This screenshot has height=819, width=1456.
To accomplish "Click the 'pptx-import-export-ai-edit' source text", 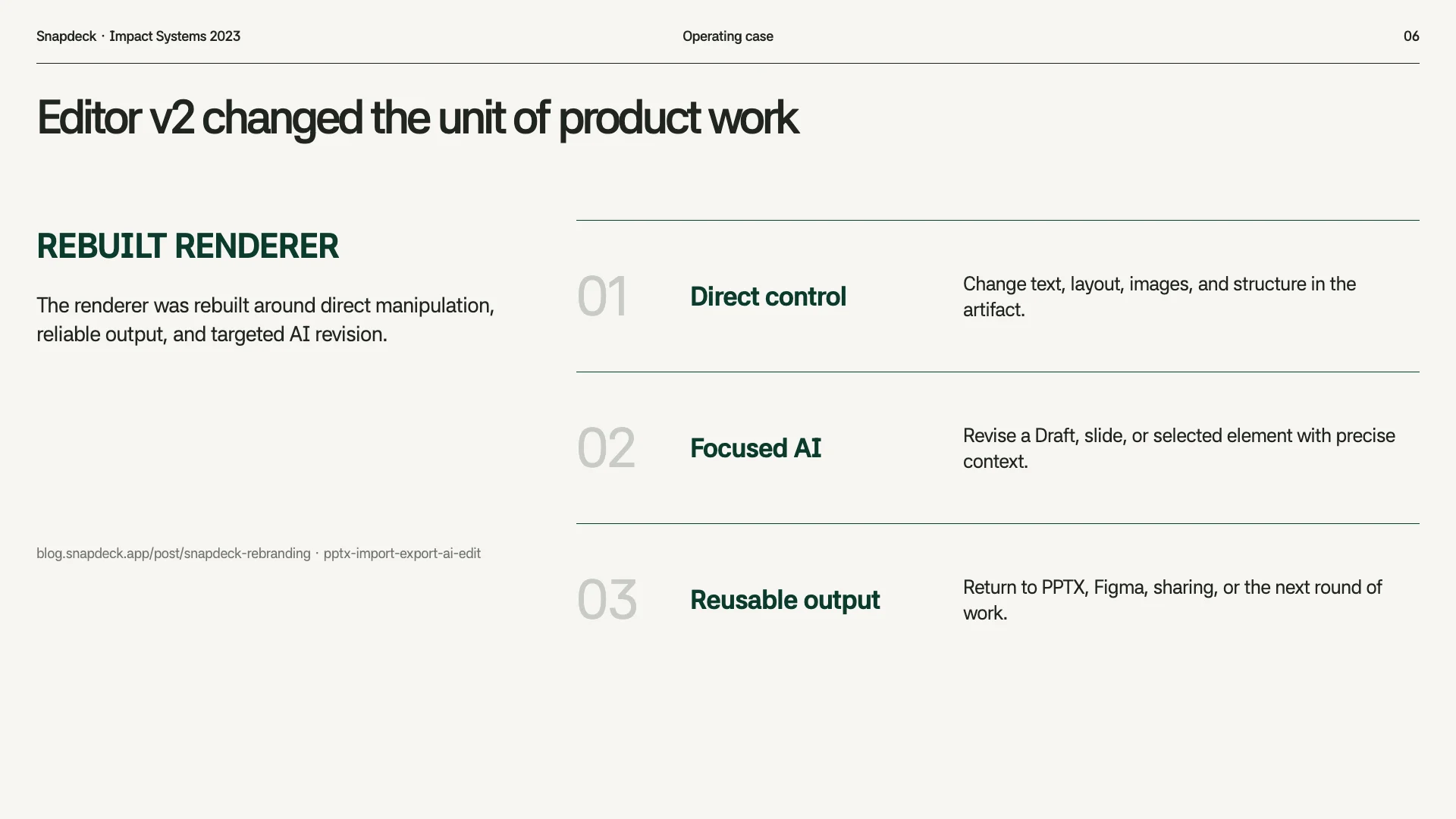I will tap(402, 554).
